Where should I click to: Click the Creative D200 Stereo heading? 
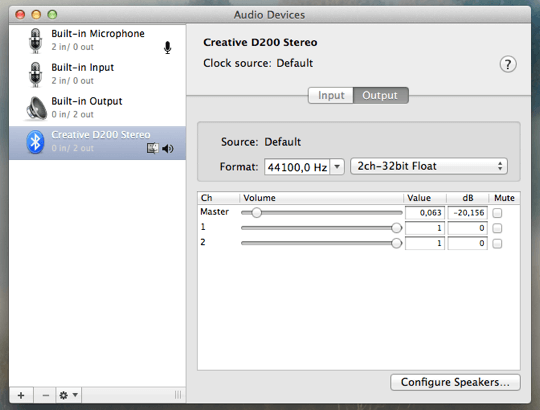pyautogui.click(x=260, y=42)
